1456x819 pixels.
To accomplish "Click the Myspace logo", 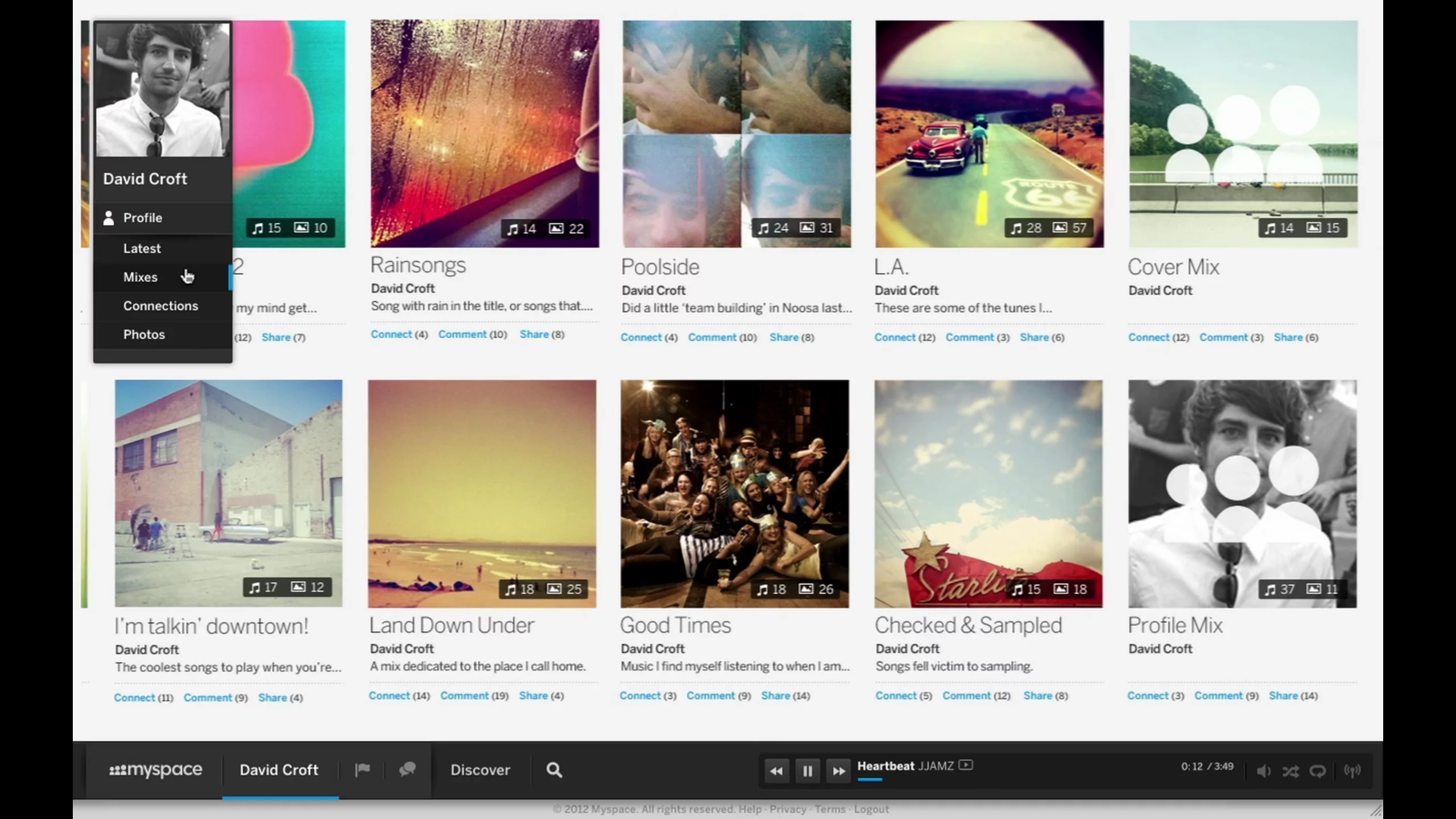I will (x=155, y=770).
